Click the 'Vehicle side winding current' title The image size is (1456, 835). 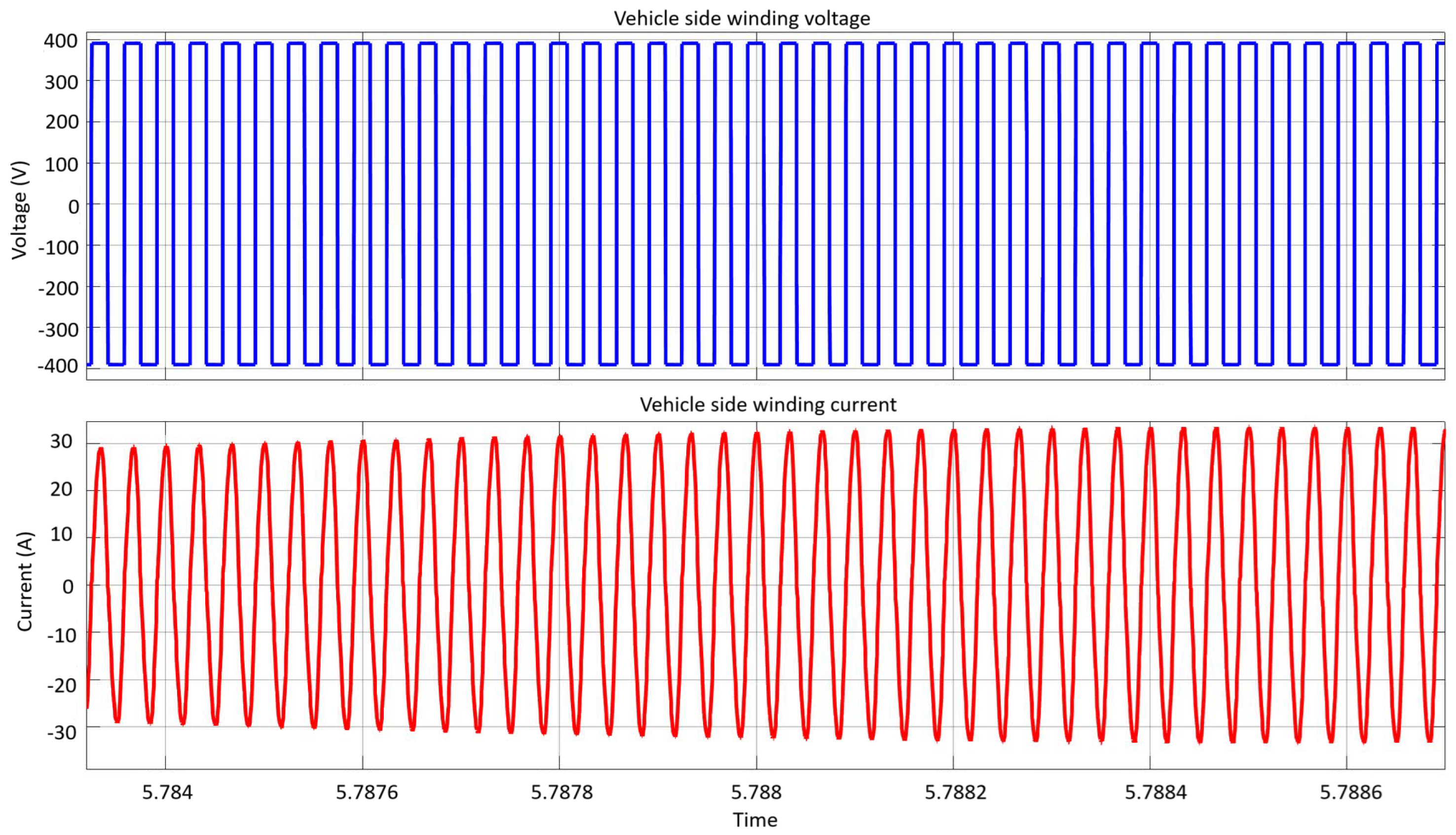[x=768, y=405]
